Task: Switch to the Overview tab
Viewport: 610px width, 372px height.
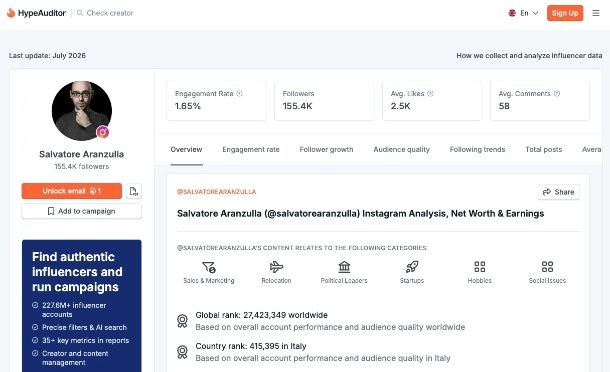Action: [x=186, y=149]
